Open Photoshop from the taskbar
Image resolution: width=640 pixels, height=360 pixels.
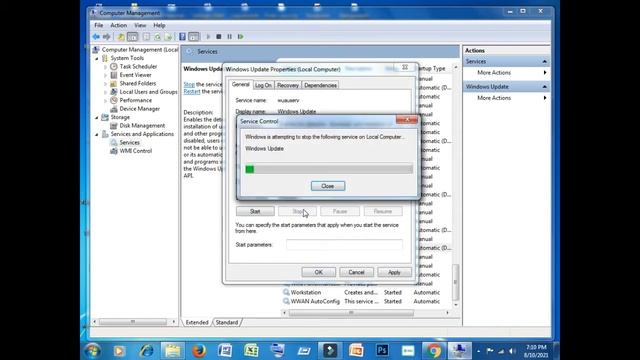point(382,351)
